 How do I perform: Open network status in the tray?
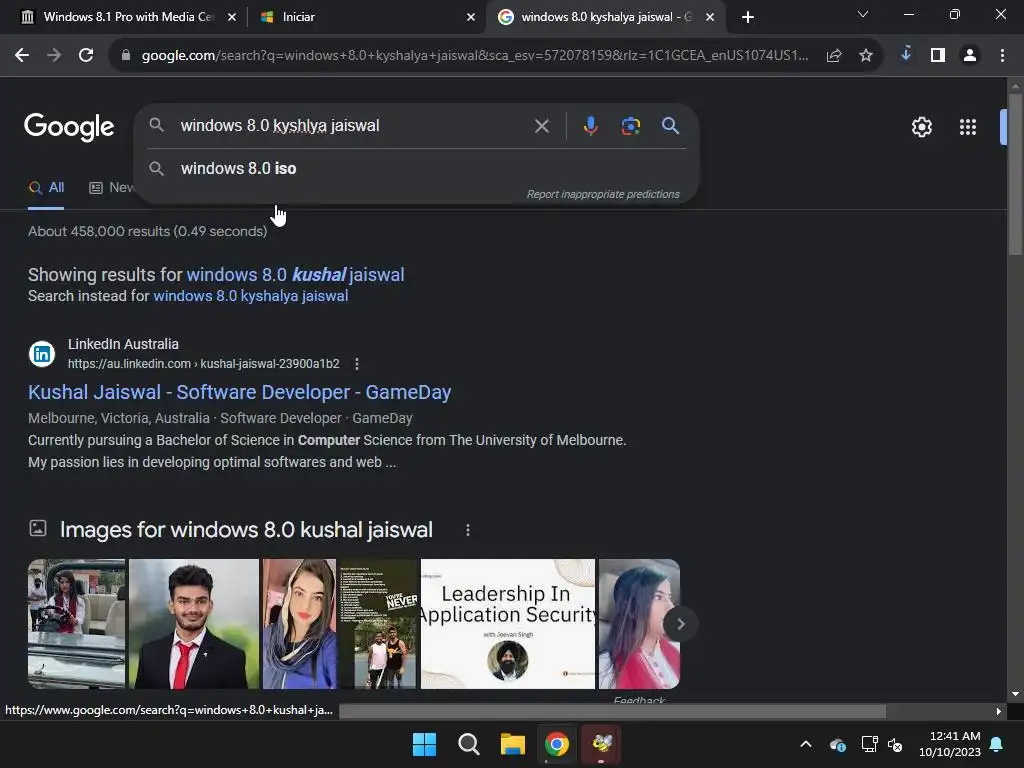coord(869,744)
